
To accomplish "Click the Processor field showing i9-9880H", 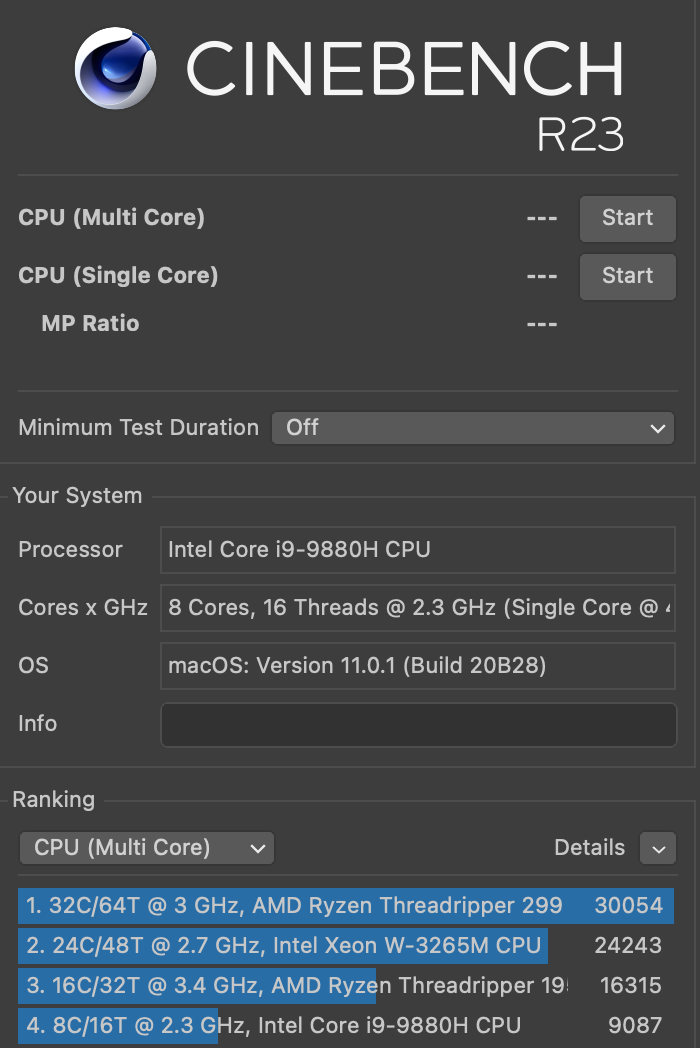I will [x=418, y=550].
